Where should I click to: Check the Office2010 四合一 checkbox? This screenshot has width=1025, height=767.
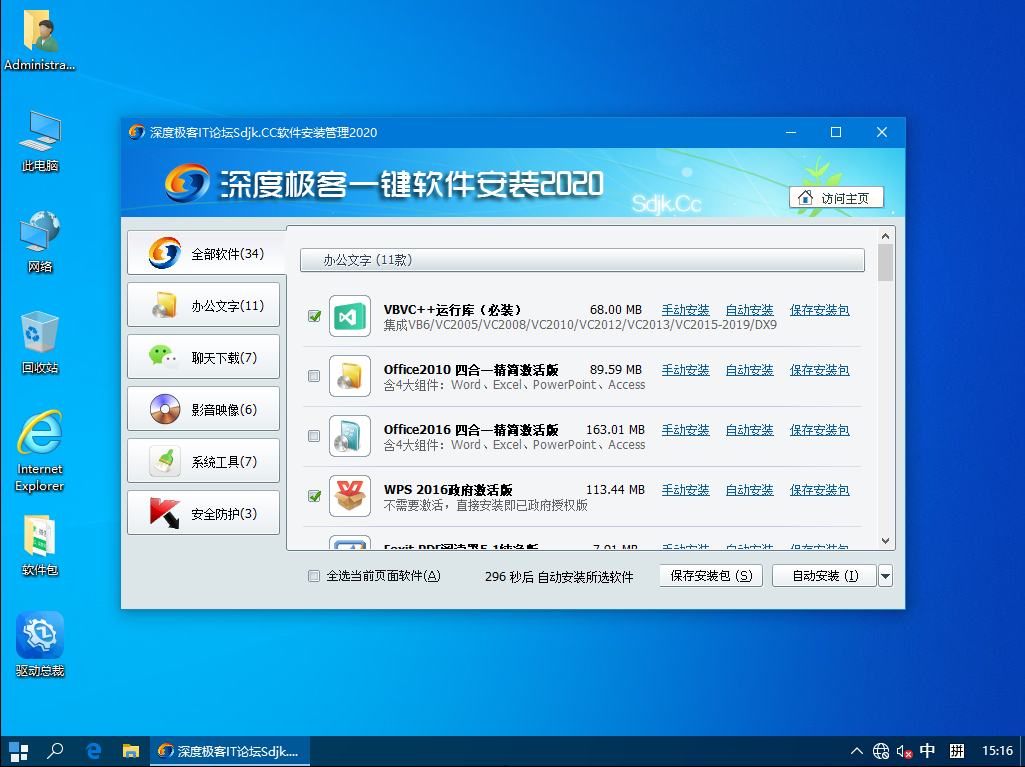(314, 376)
